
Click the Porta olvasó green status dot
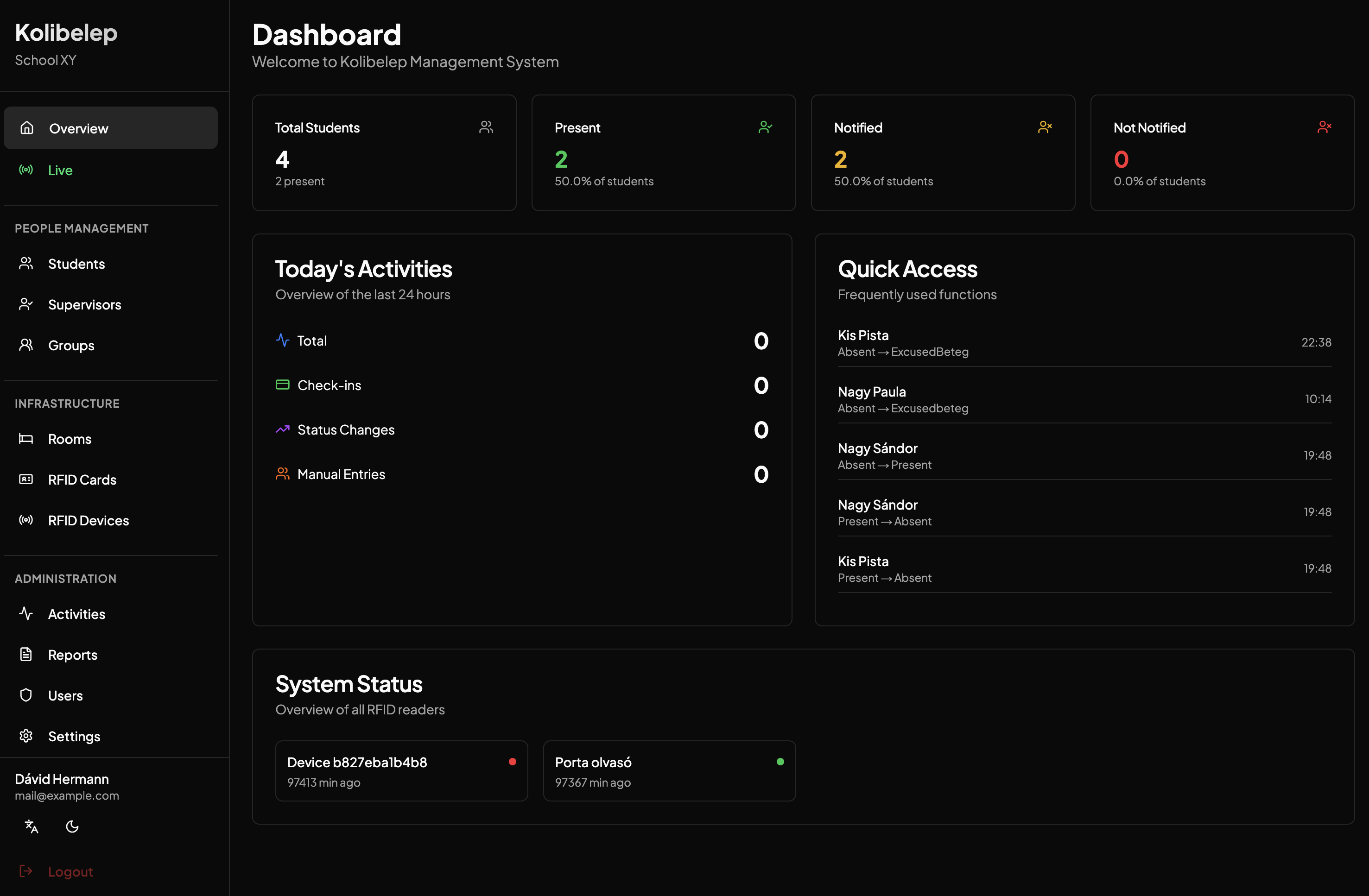coord(780,762)
